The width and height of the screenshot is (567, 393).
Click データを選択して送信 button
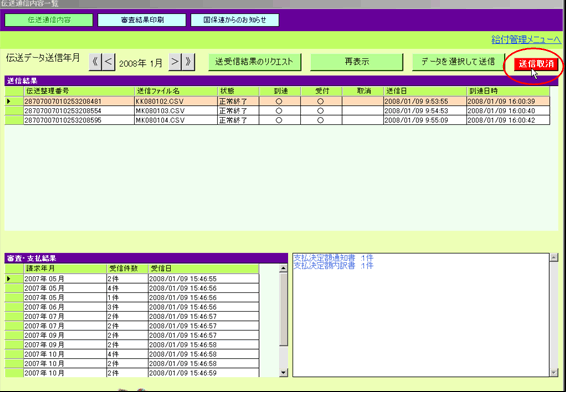pyautogui.click(x=459, y=62)
